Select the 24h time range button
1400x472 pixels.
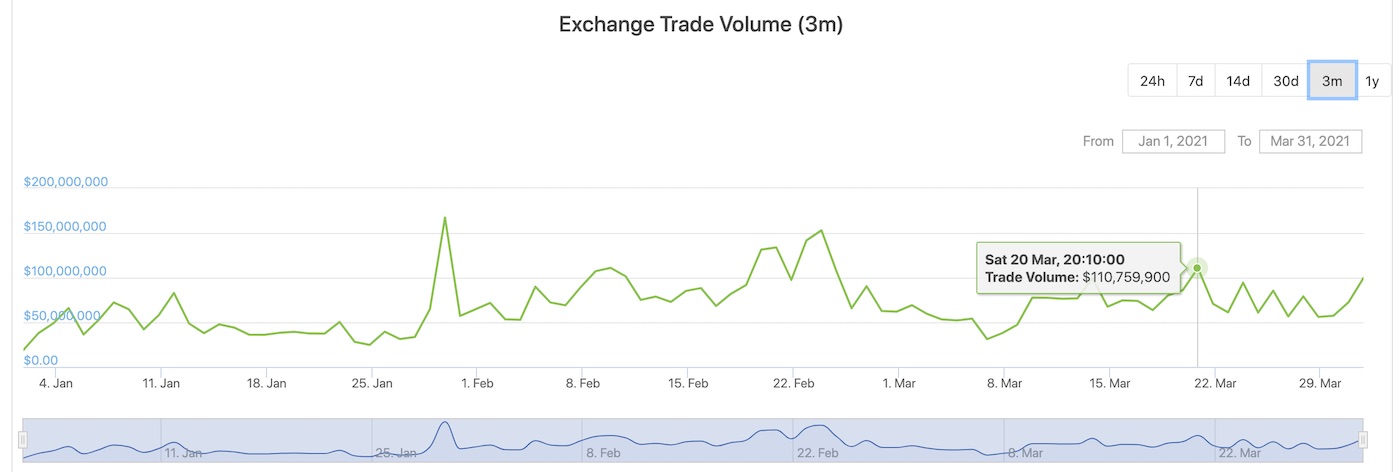click(1152, 81)
